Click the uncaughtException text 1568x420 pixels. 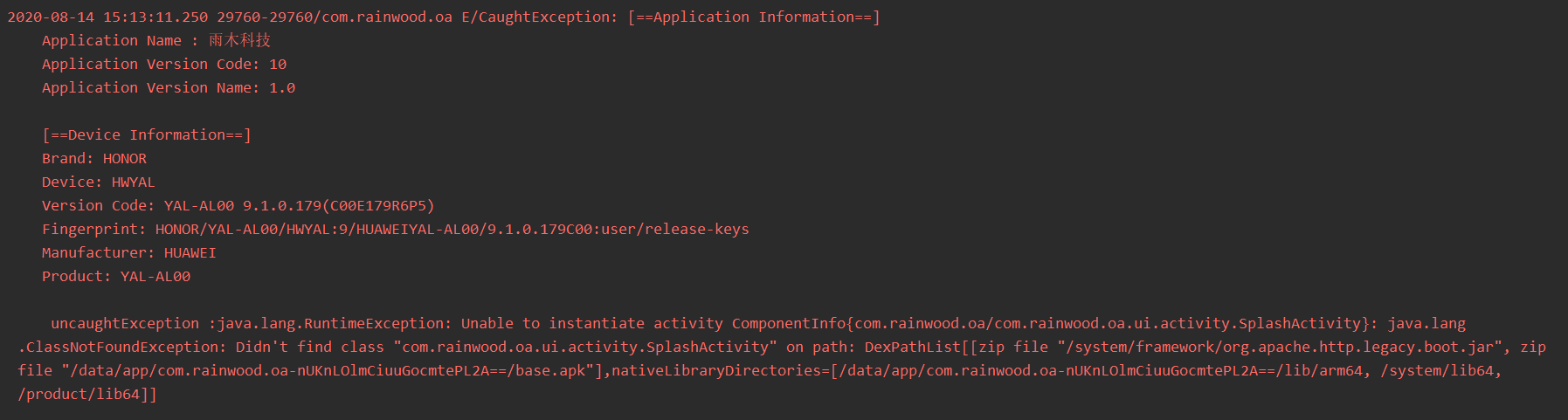pos(125,323)
